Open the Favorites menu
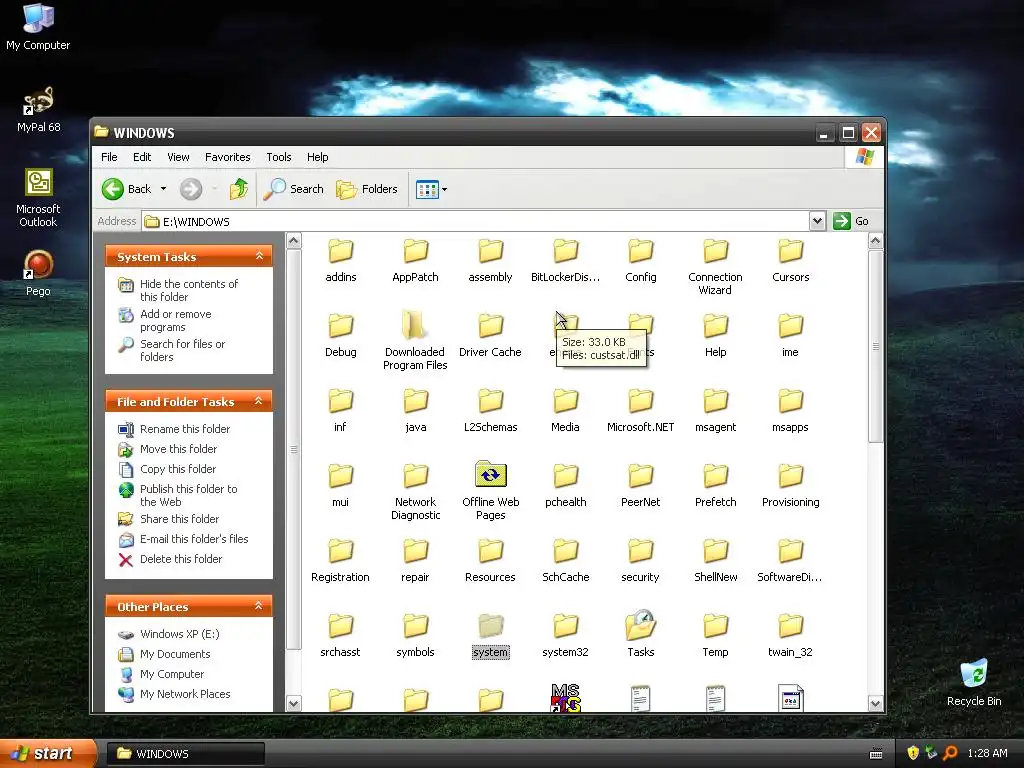This screenshot has height=768, width=1024. click(x=227, y=157)
